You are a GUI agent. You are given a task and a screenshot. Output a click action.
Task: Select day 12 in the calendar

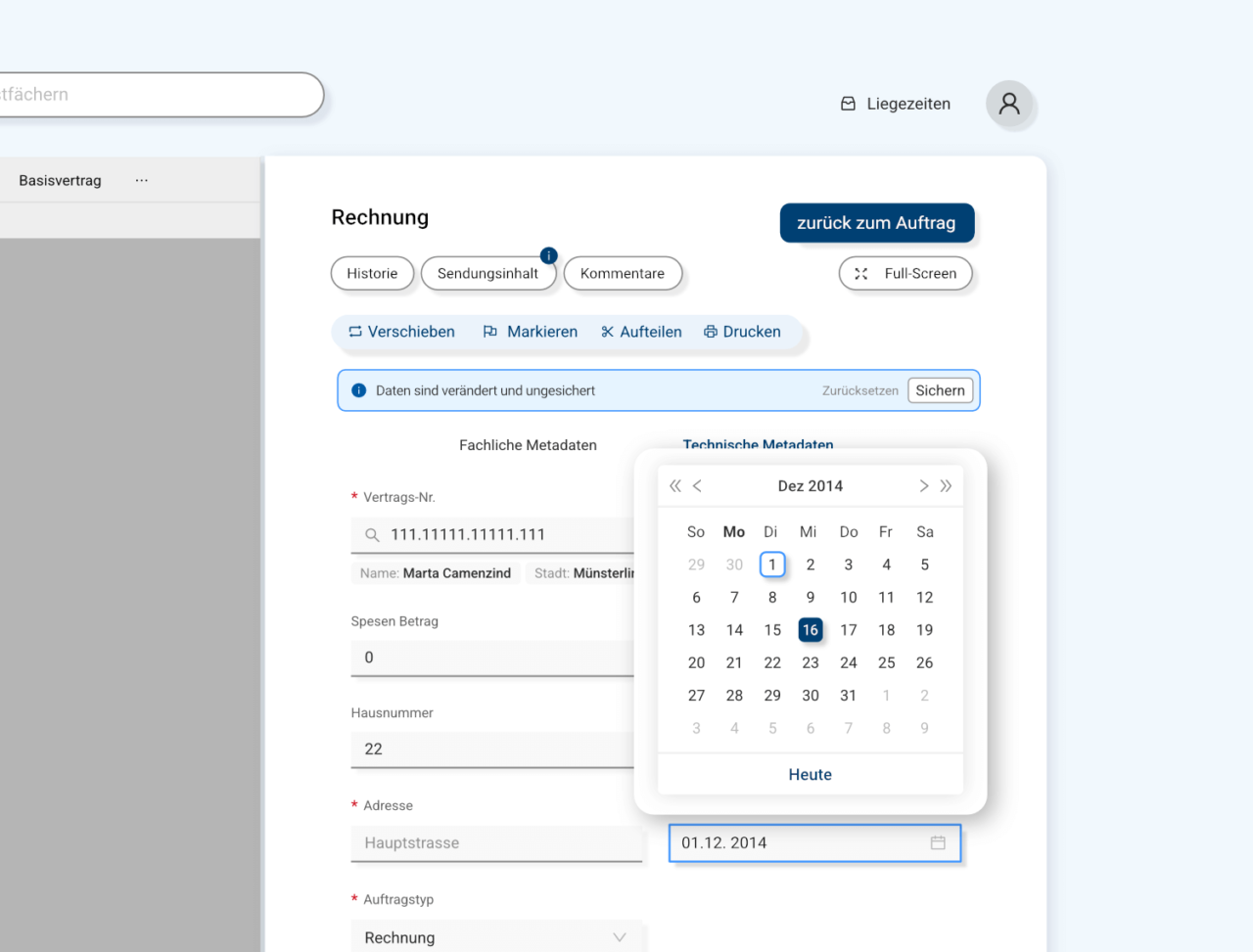point(924,598)
